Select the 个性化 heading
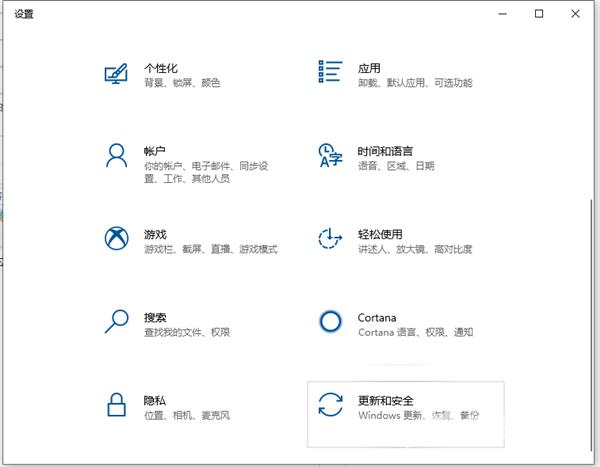This screenshot has width=600, height=467. [161, 69]
